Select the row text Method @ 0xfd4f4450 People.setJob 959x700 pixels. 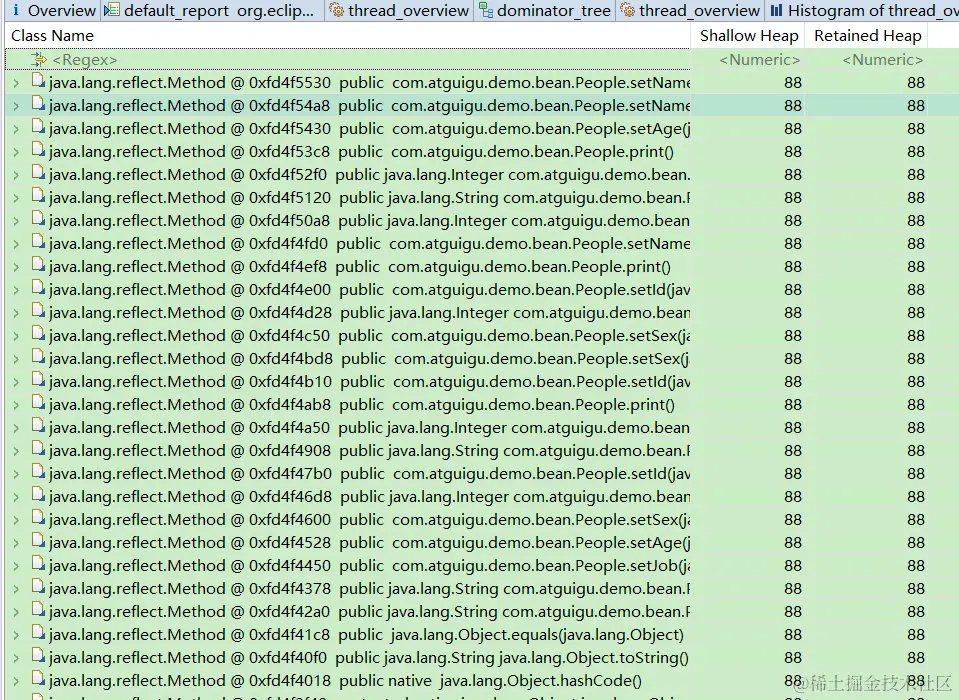369,566
